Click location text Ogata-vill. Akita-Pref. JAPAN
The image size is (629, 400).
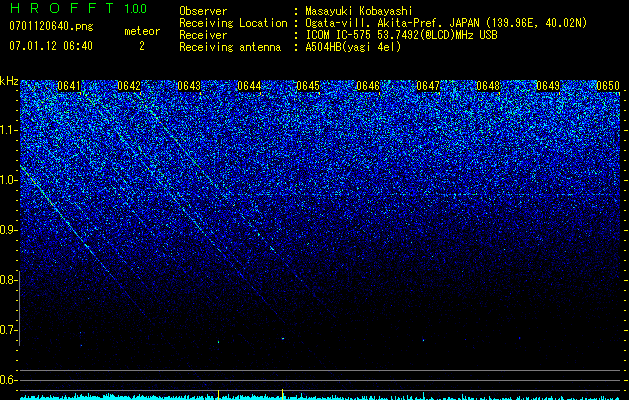392,23
